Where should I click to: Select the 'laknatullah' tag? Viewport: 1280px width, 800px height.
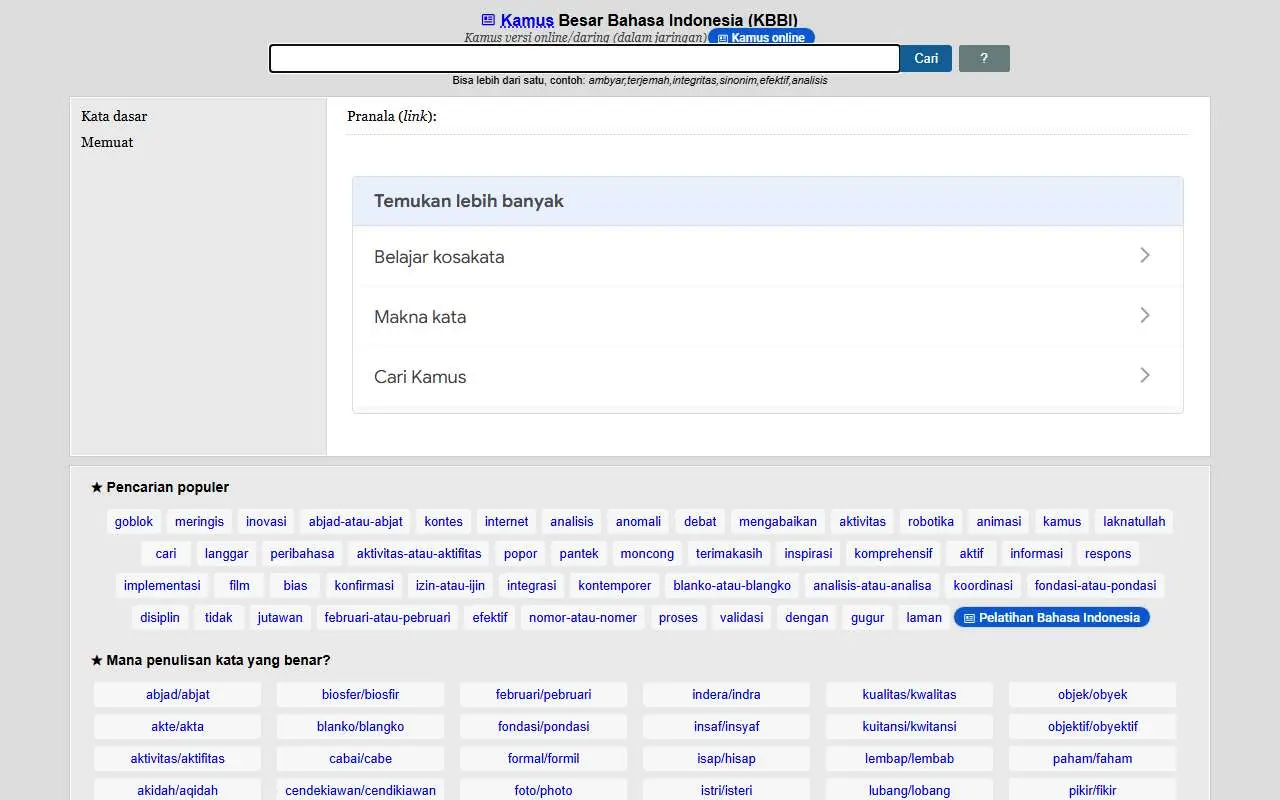pos(1134,521)
